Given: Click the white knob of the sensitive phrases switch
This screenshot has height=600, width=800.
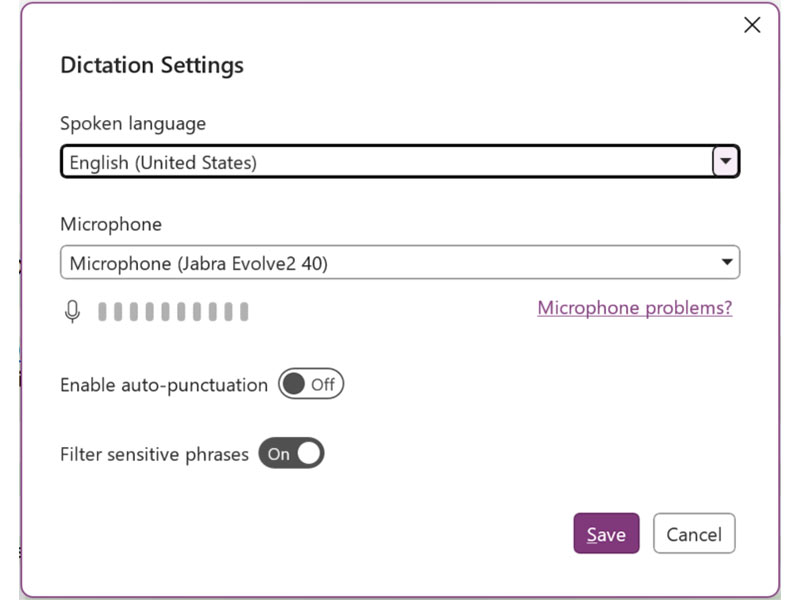Looking at the screenshot, I should pyautogui.click(x=309, y=453).
